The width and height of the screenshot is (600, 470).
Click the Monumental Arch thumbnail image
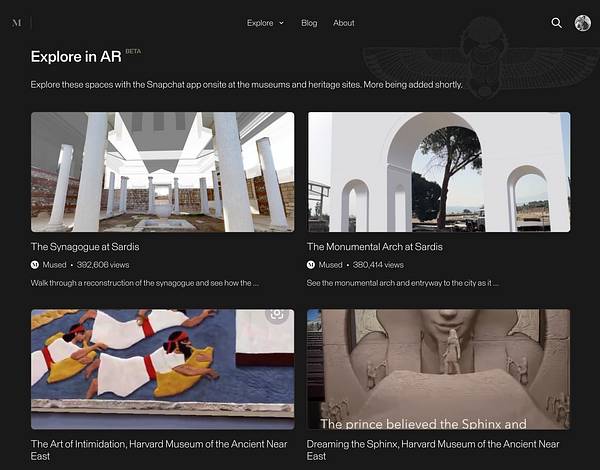click(439, 172)
